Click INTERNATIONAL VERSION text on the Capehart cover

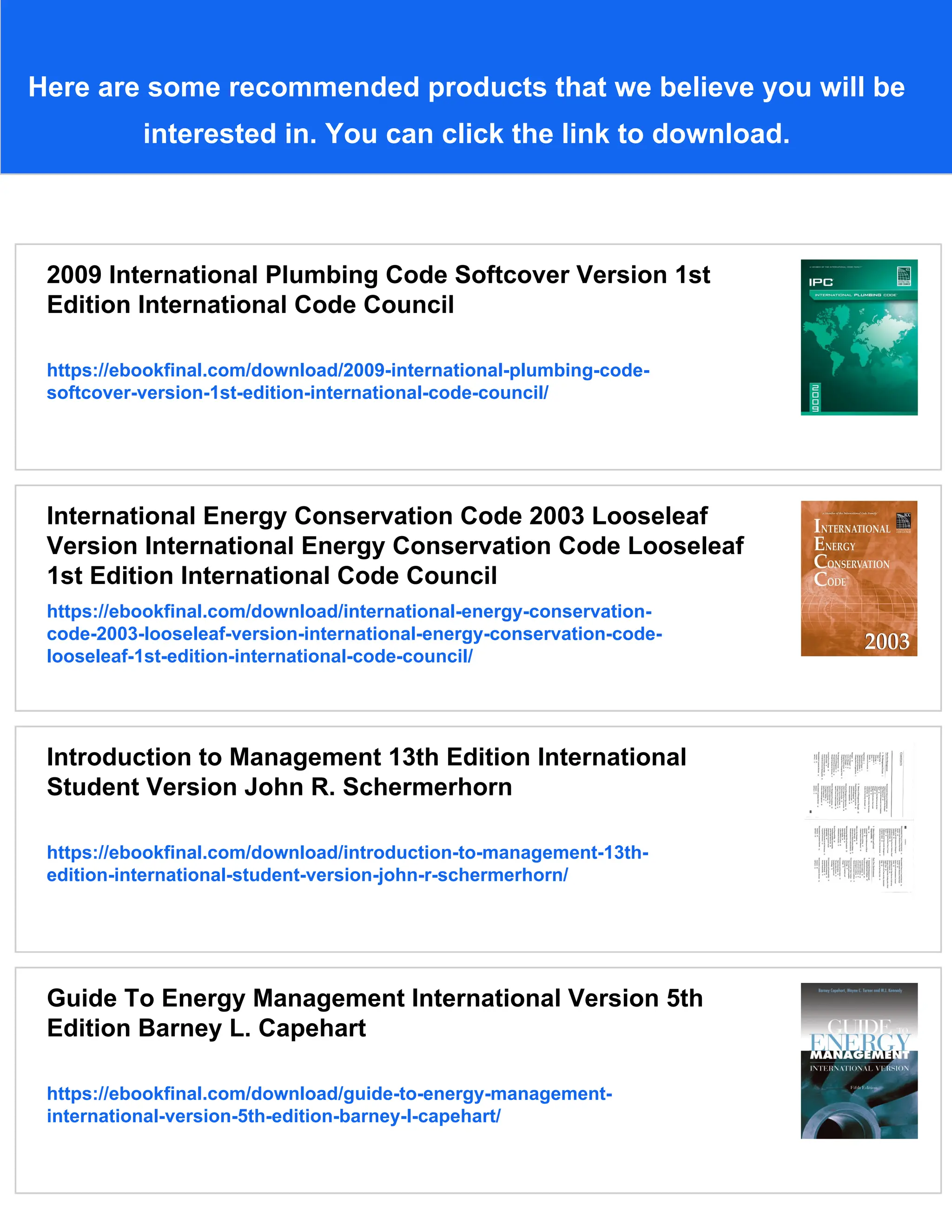[x=859, y=1068]
